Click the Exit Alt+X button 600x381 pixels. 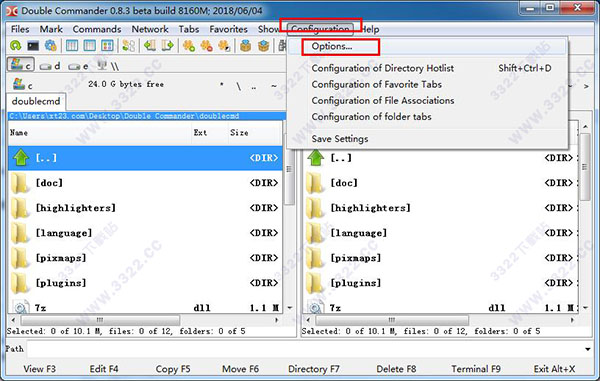554,369
